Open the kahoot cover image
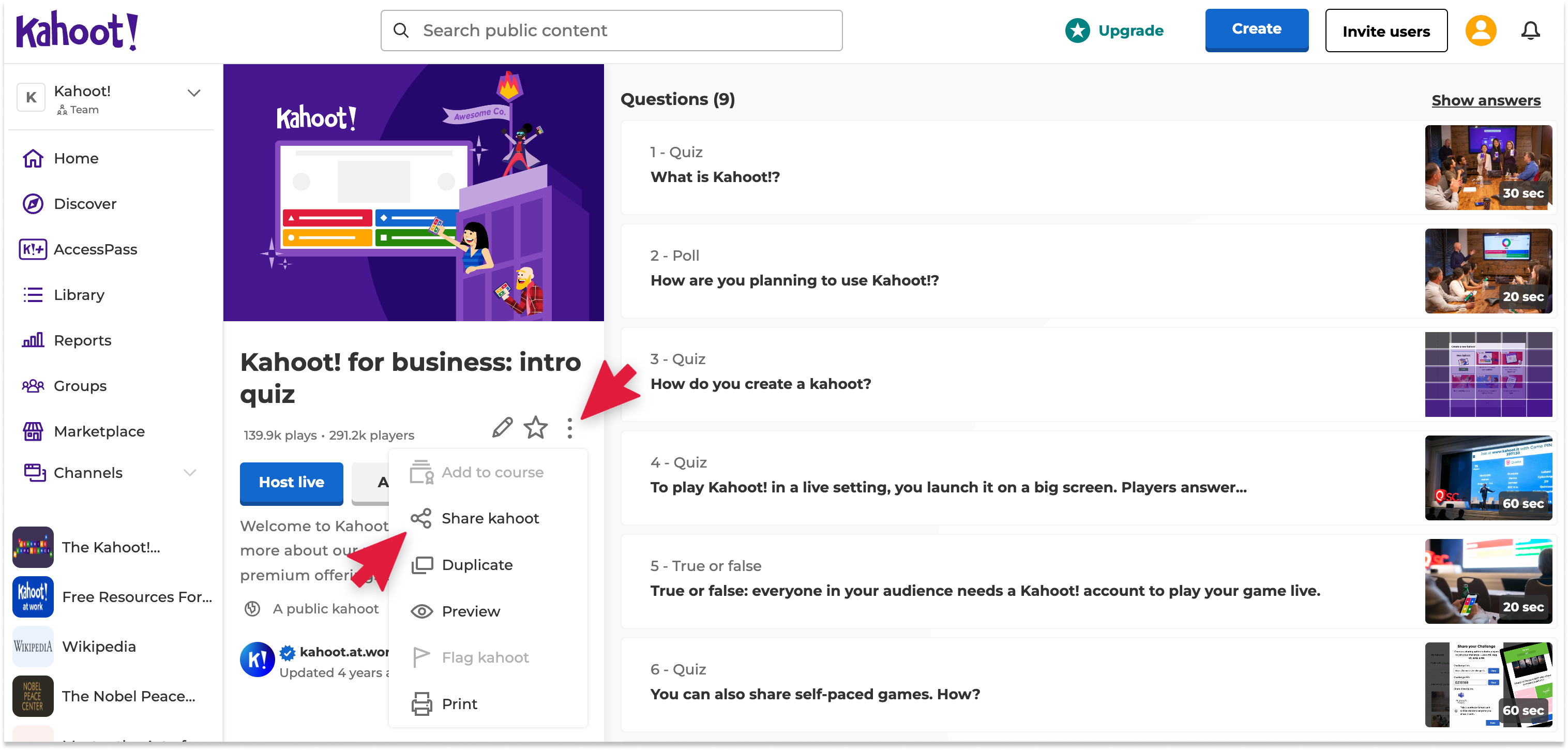Screen dimensions: 1568x750 [413, 193]
